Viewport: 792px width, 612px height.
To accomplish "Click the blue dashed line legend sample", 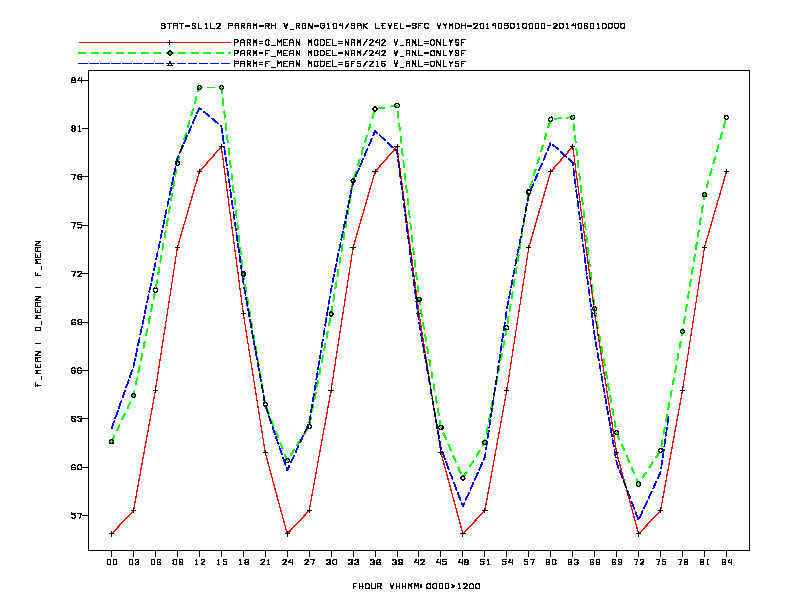I will pyautogui.click(x=155, y=64).
